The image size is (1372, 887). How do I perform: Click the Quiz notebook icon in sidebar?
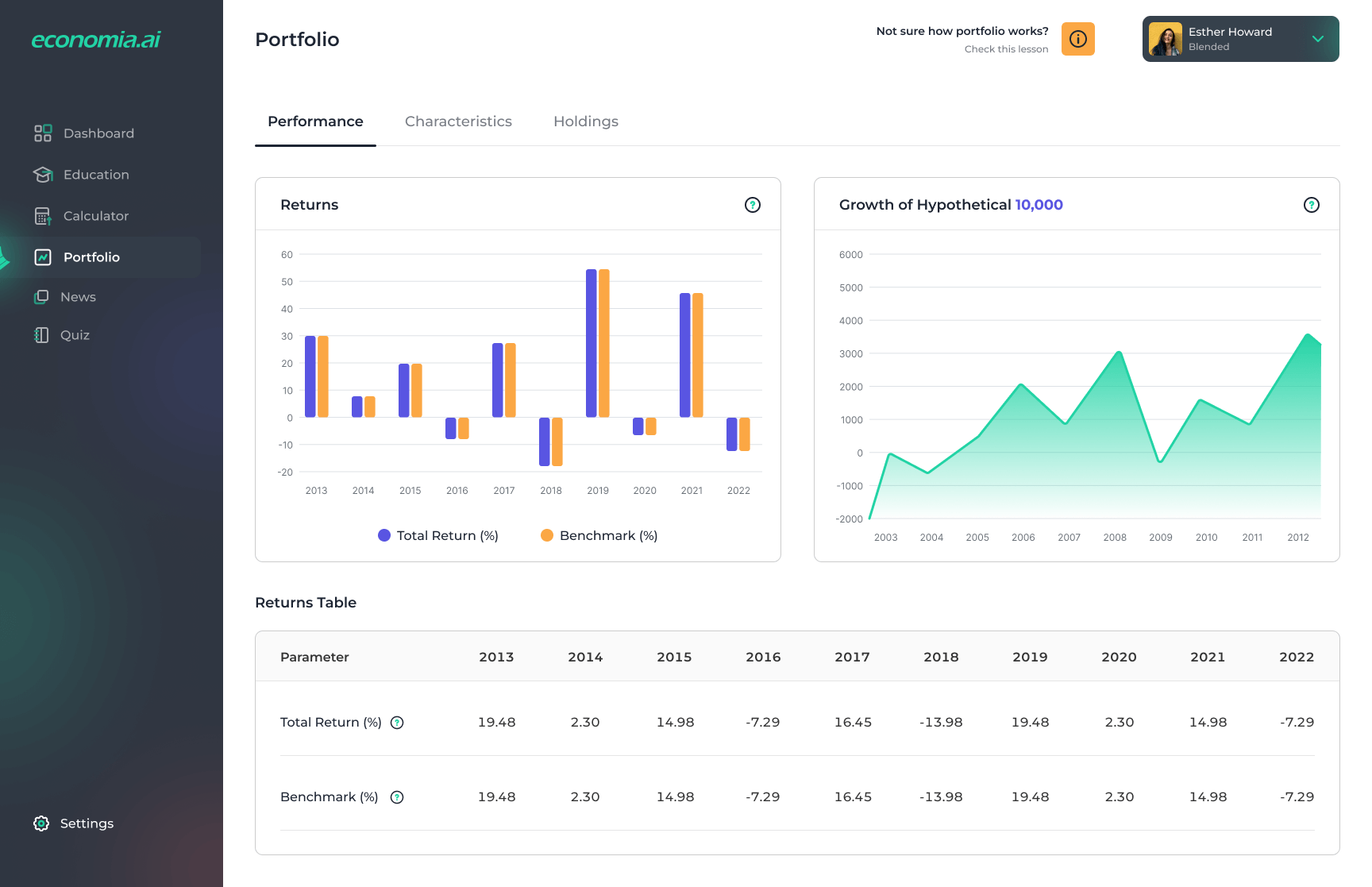point(41,335)
